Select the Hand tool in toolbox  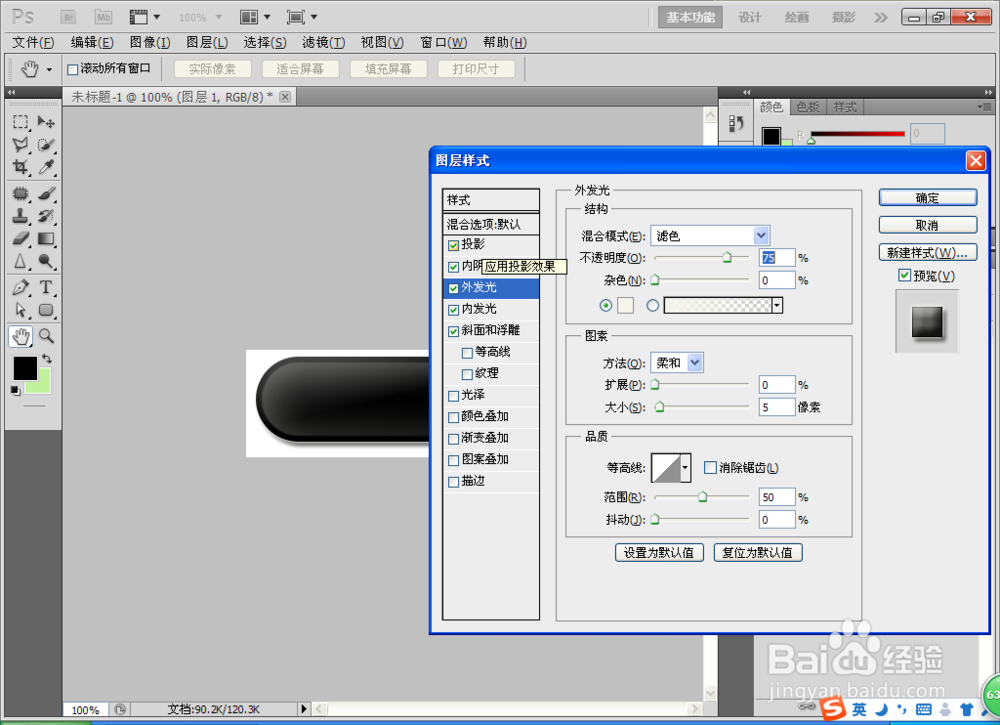coord(20,336)
